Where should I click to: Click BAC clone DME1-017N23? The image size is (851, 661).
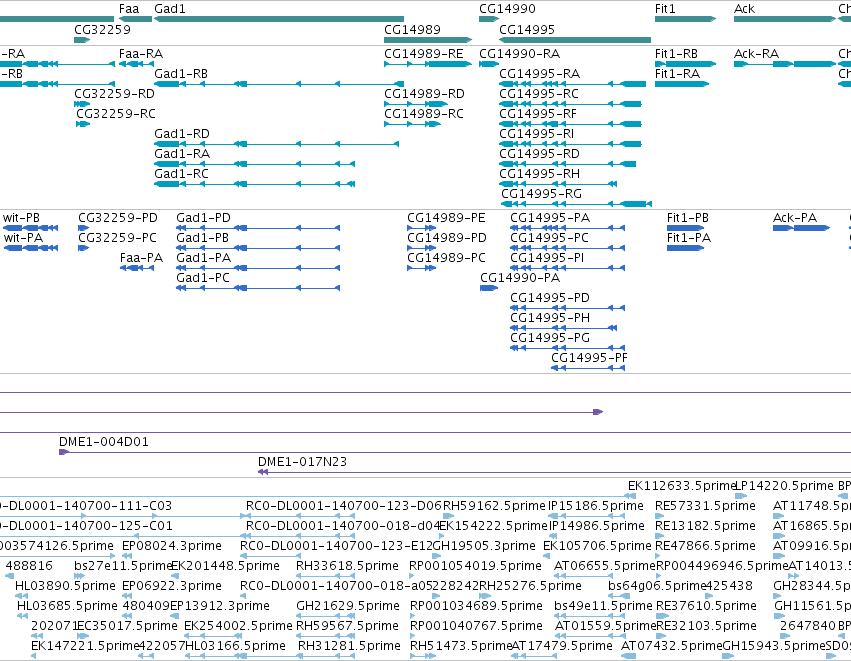(x=554, y=472)
